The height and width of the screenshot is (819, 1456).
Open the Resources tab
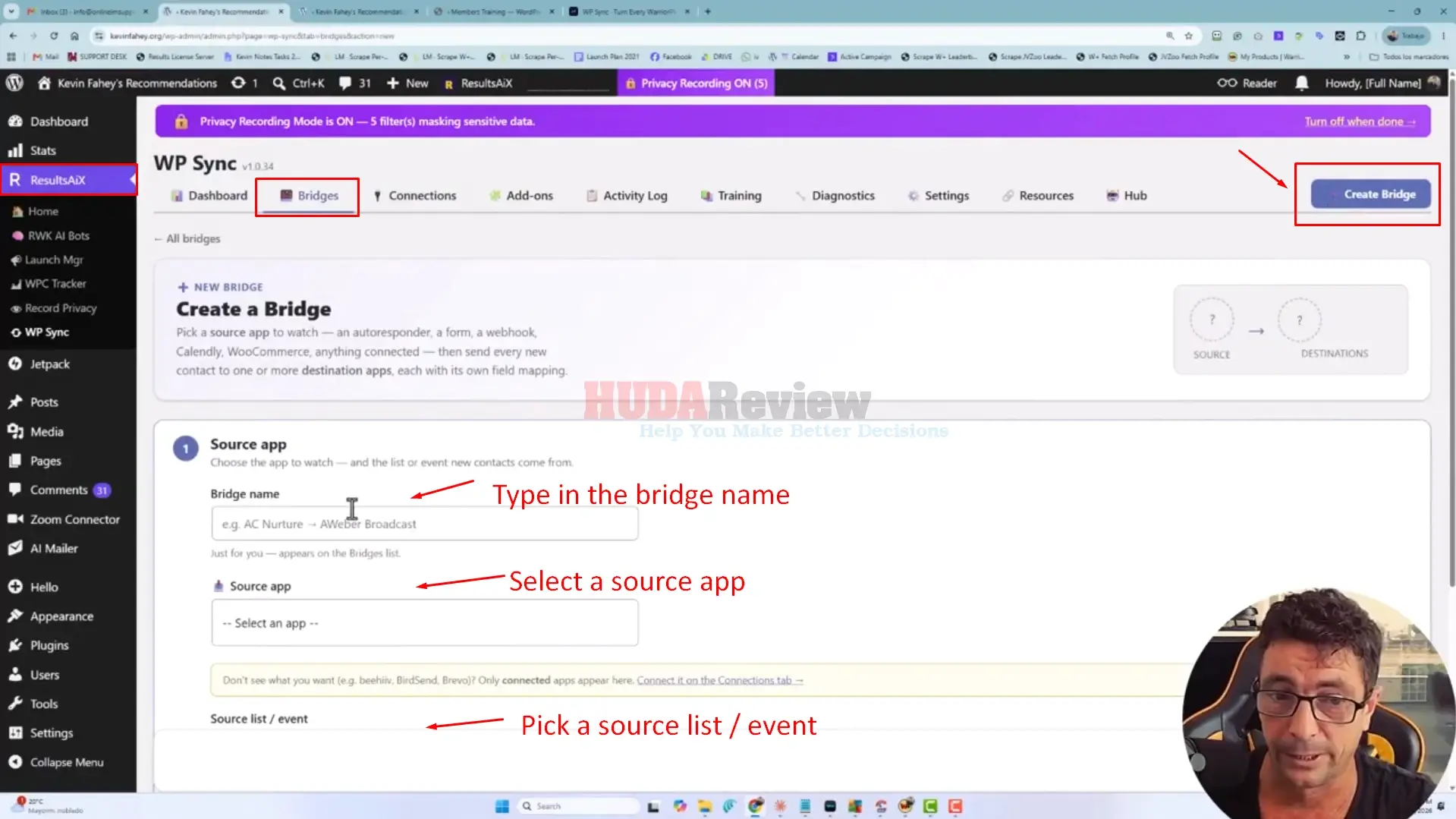point(1037,196)
